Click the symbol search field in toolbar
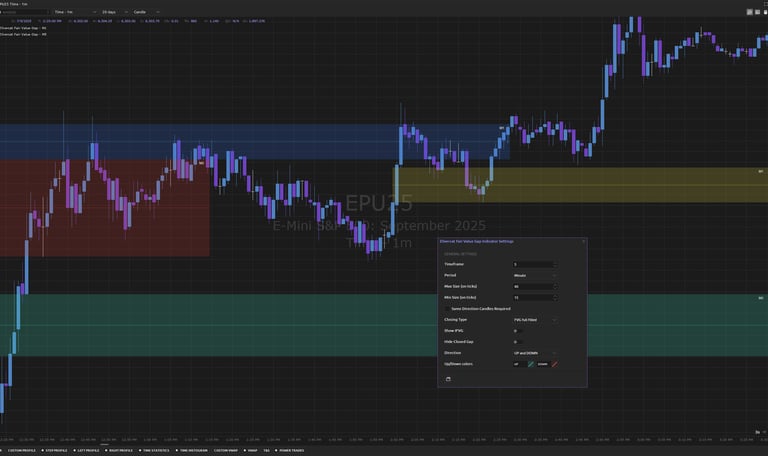This screenshot has width=768, height=456. point(24,12)
